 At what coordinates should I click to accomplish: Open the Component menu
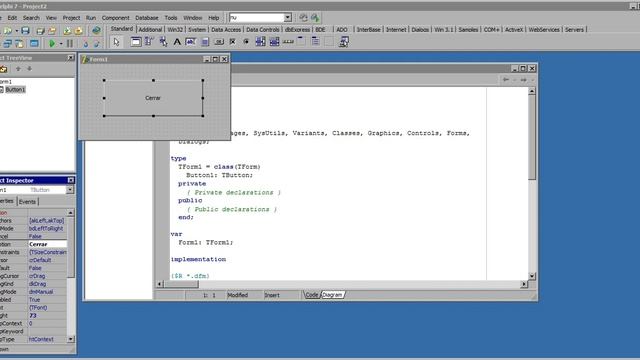pyautogui.click(x=116, y=18)
